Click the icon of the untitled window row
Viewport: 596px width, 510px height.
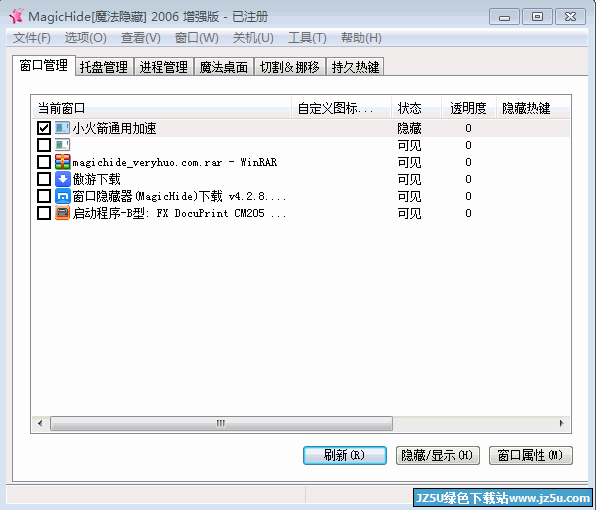click(x=62, y=145)
